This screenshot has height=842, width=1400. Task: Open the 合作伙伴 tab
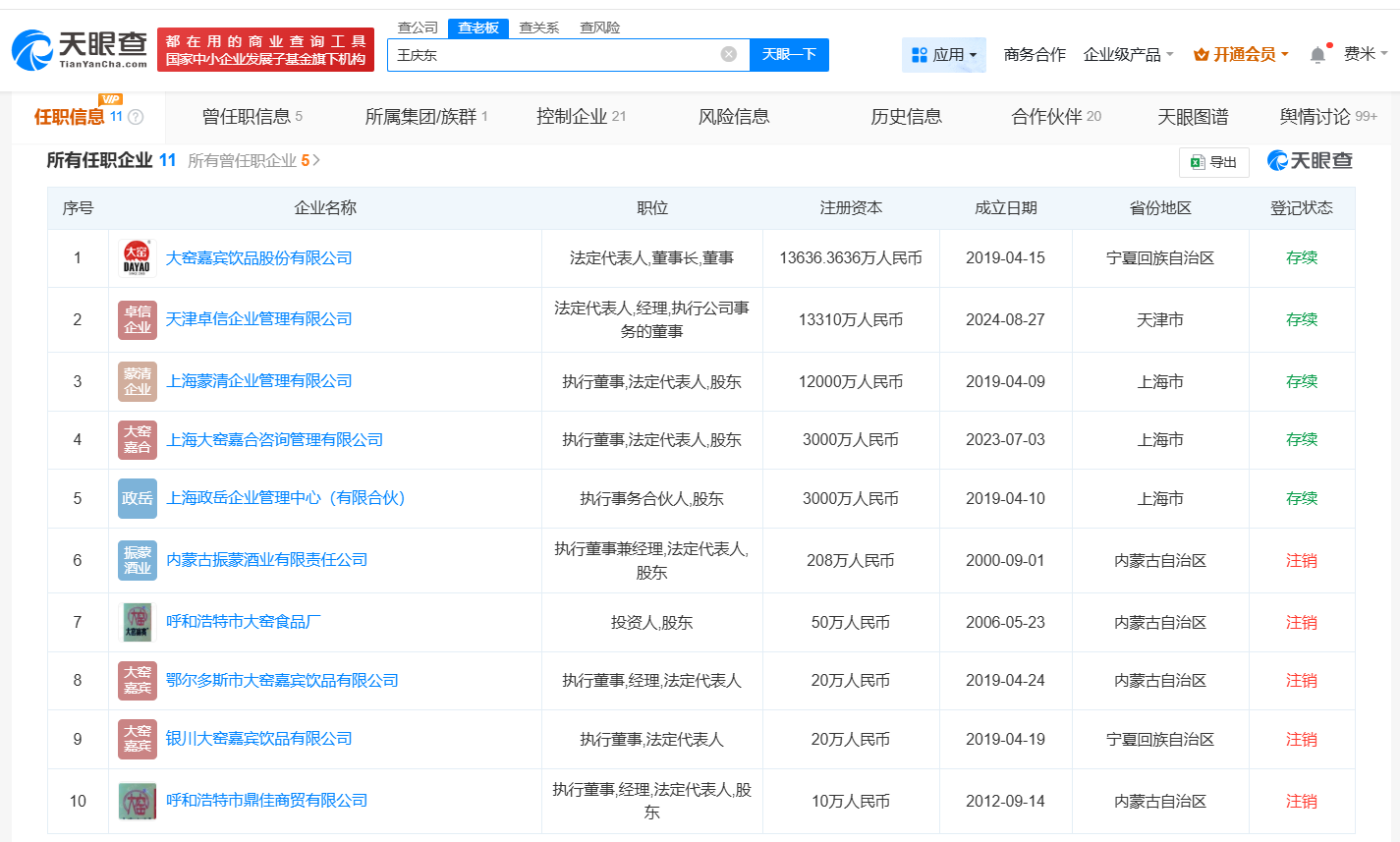[1055, 117]
